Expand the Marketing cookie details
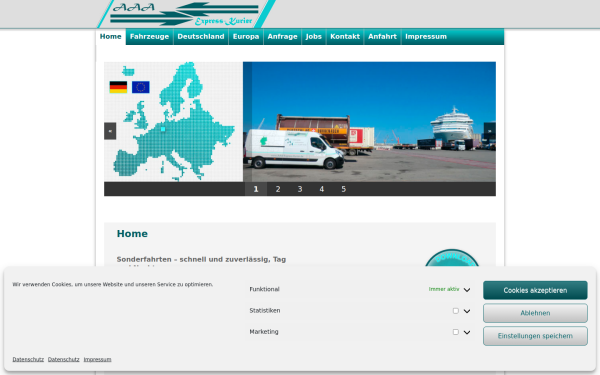The image size is (600, 375). coord(467,332)
